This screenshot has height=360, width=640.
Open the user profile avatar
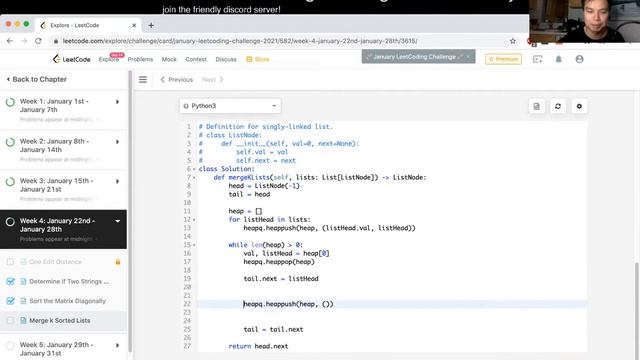coord(579,59)
